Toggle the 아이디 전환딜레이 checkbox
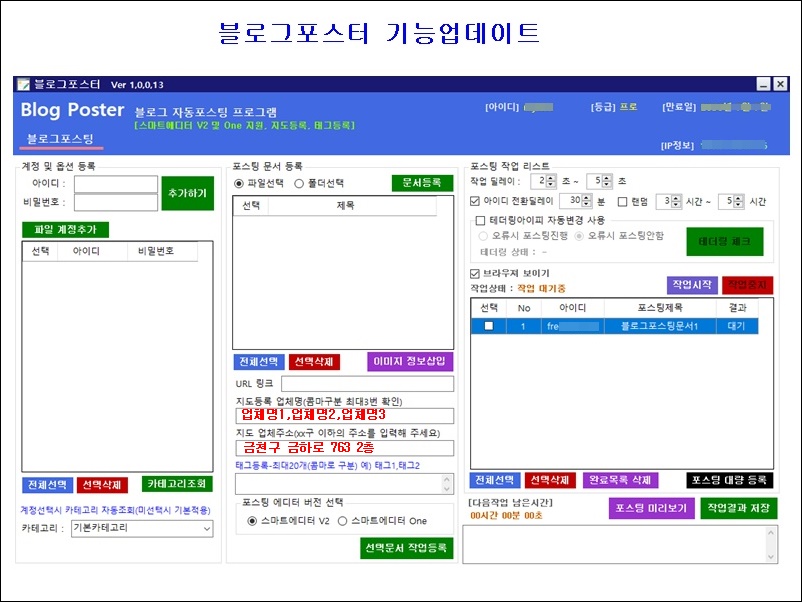802x602 pixels. point(475,202)
